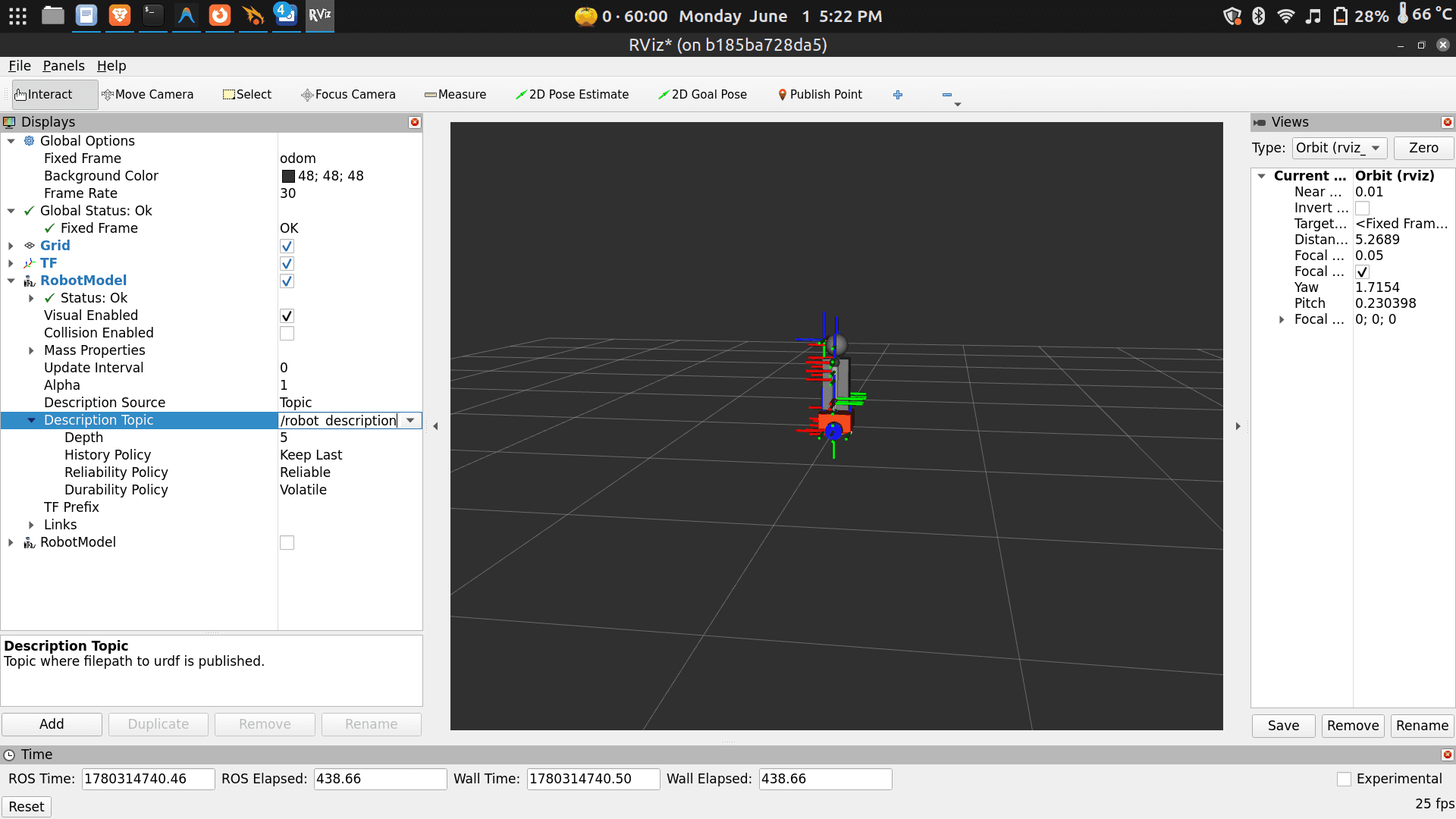Collapse Global Status: Ok tree
This screenshot has height=819, width=1456.
(11, 211)
